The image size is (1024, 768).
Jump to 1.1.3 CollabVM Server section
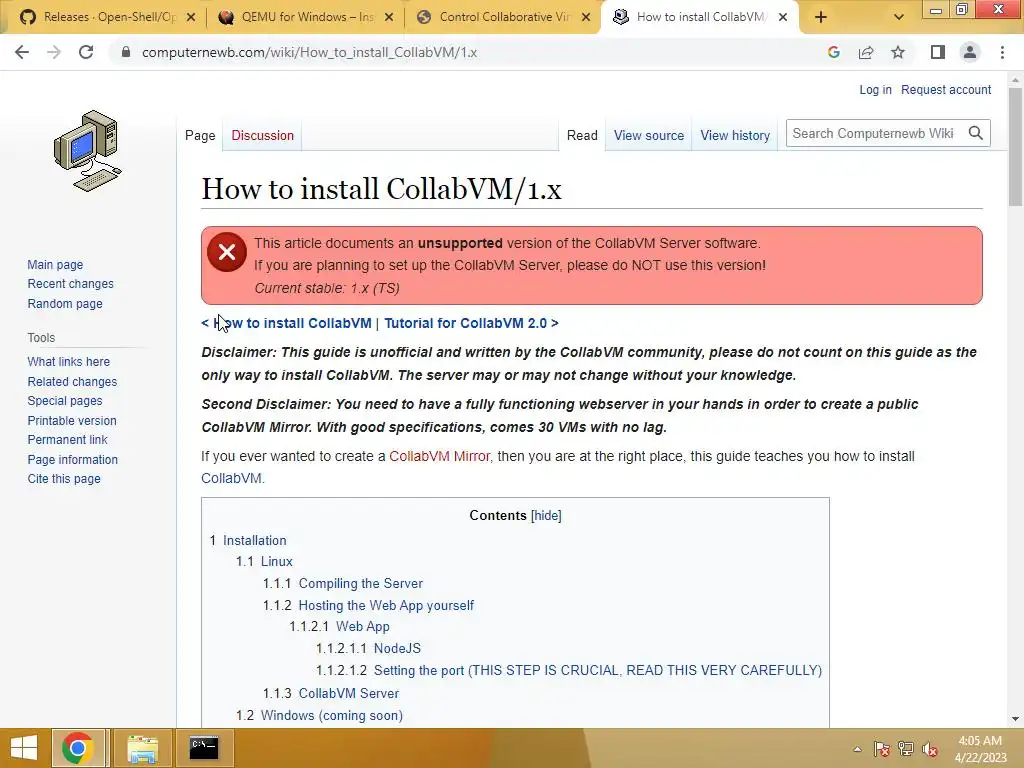(349, 693)
